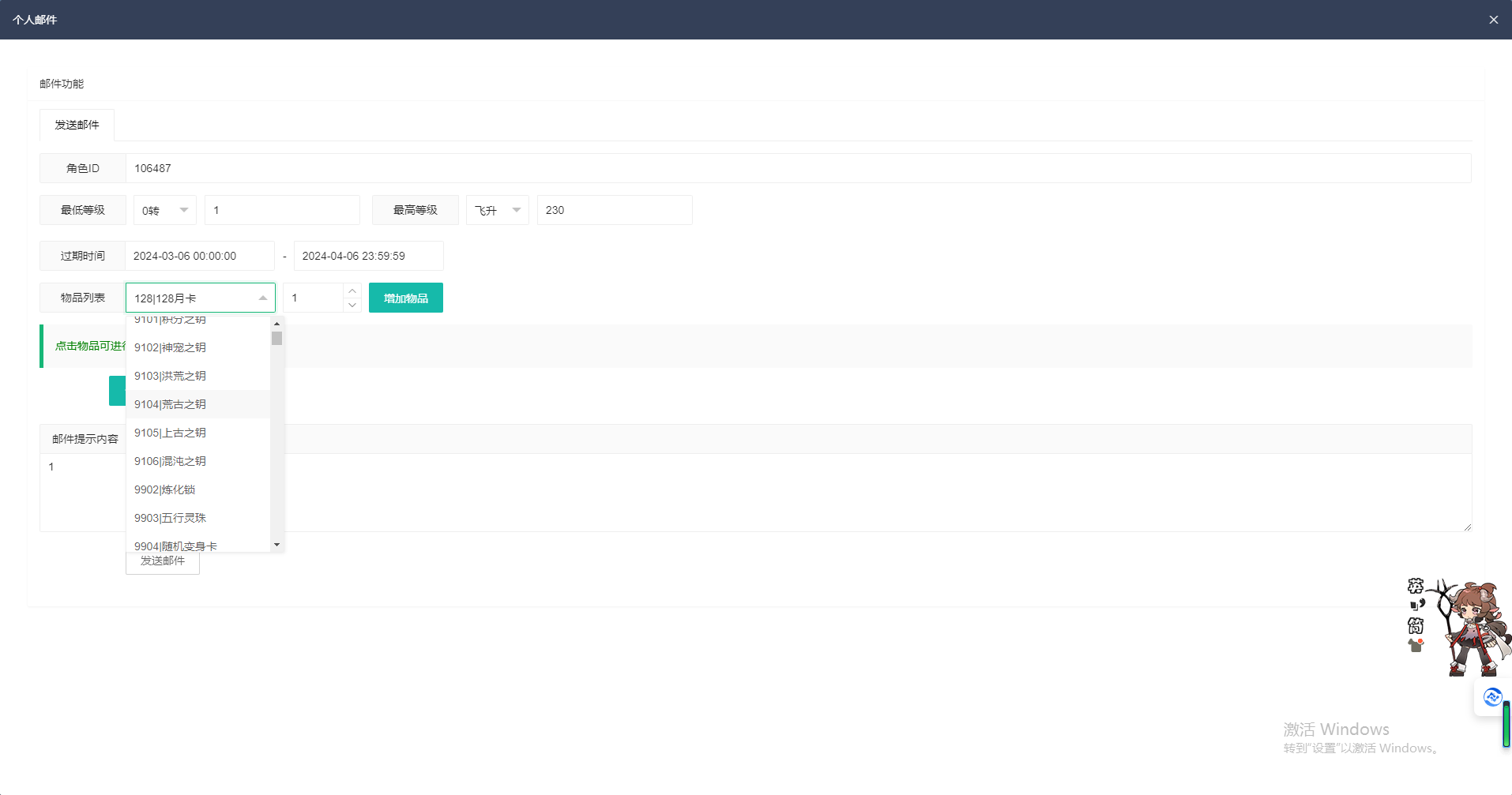Image resolution: width=1512 pixels, height=795 pixels.
Task: Click the minimum level value field
Action: coord(282,210)
